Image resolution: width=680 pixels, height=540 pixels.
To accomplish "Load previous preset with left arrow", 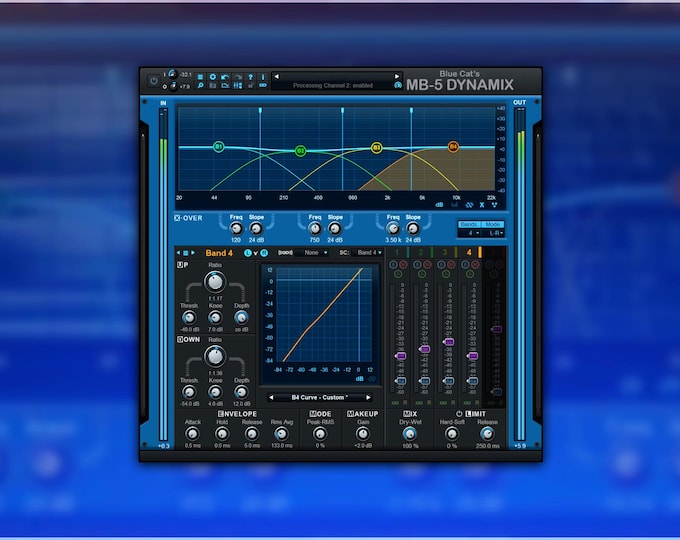I will click(x=277, y=76).
